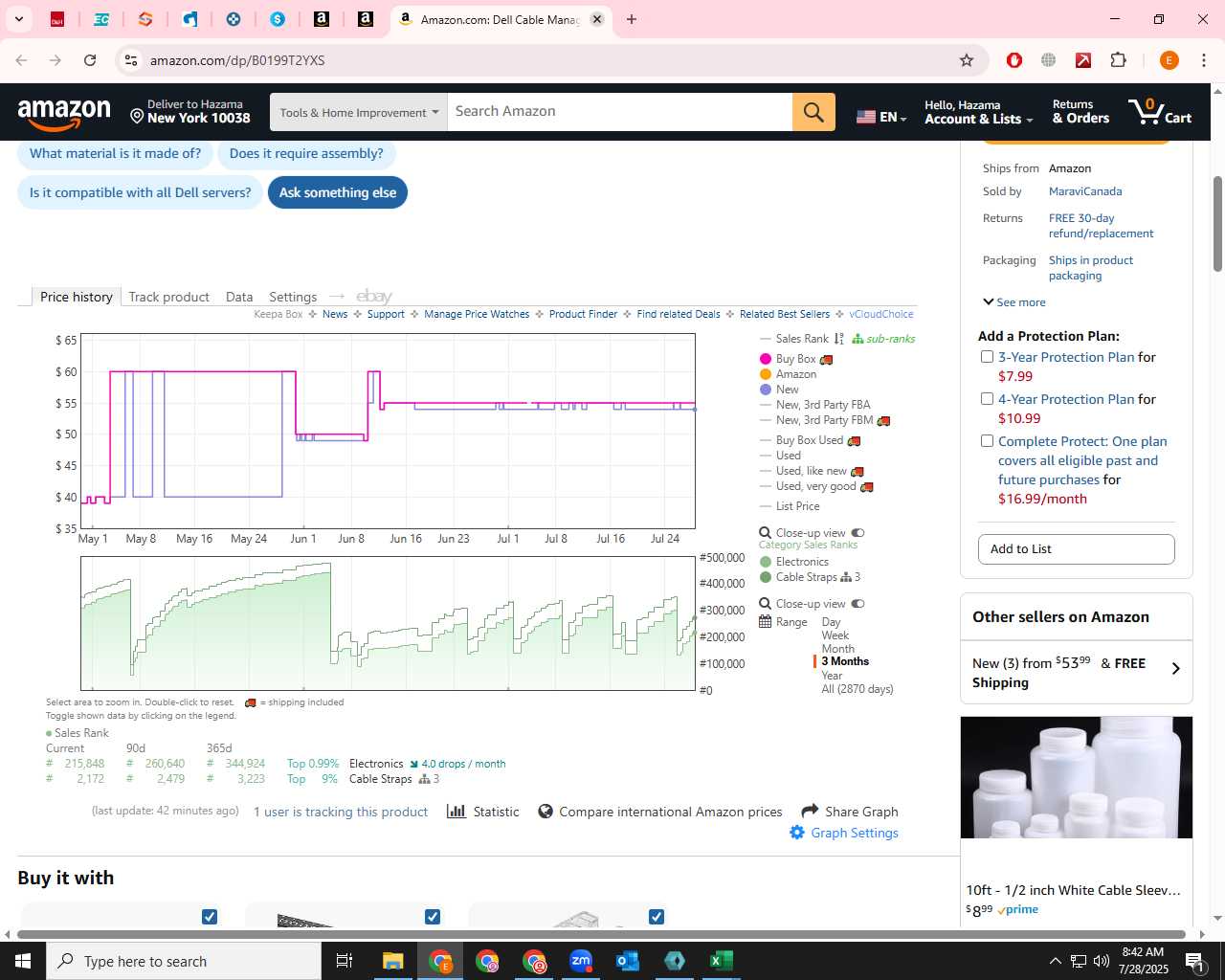The image size is (1225, 980).
Task: Click the Statistic bar chart icon
Action: pyautogui.click(x=457, y=812)
